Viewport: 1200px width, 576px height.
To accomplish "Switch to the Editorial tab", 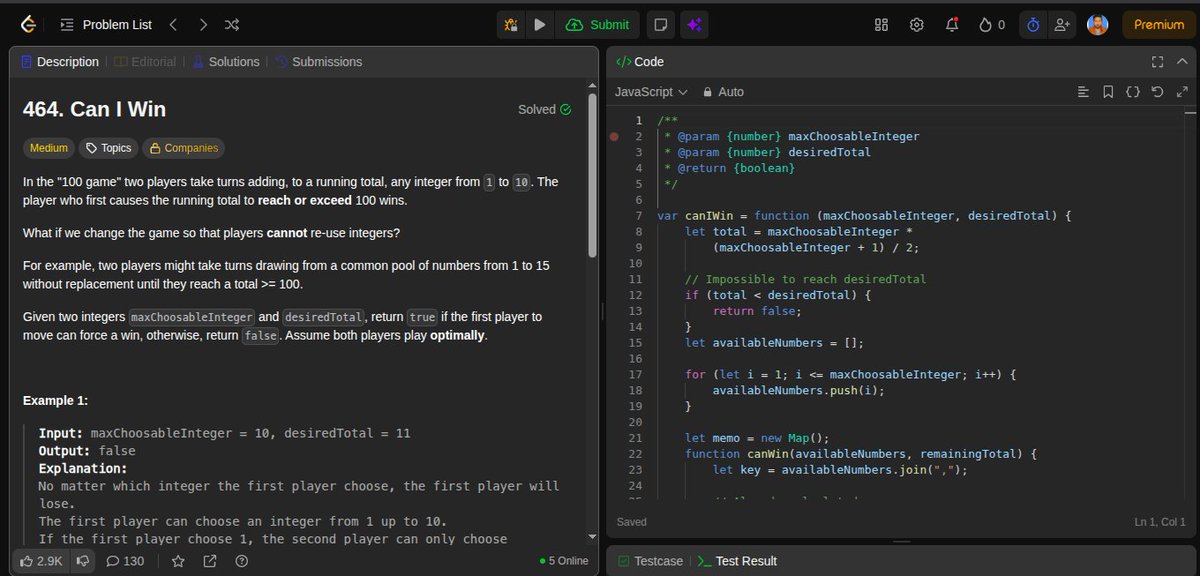I will pyautogui.click(x=145, y=62).
